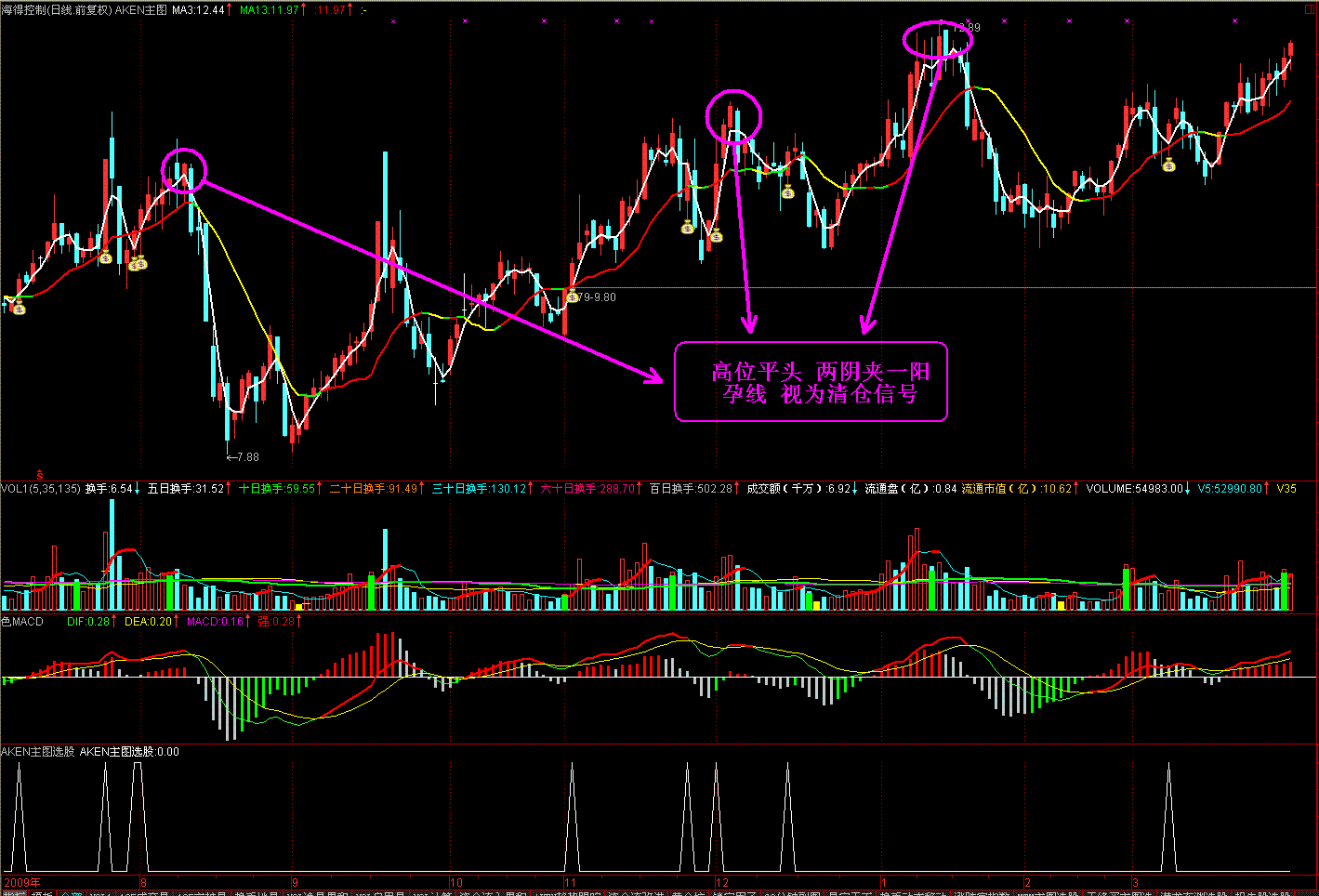Select the 2009年 marker on the time axis
Viewport: 1319px width, 896px height.
tap(22, 882)
